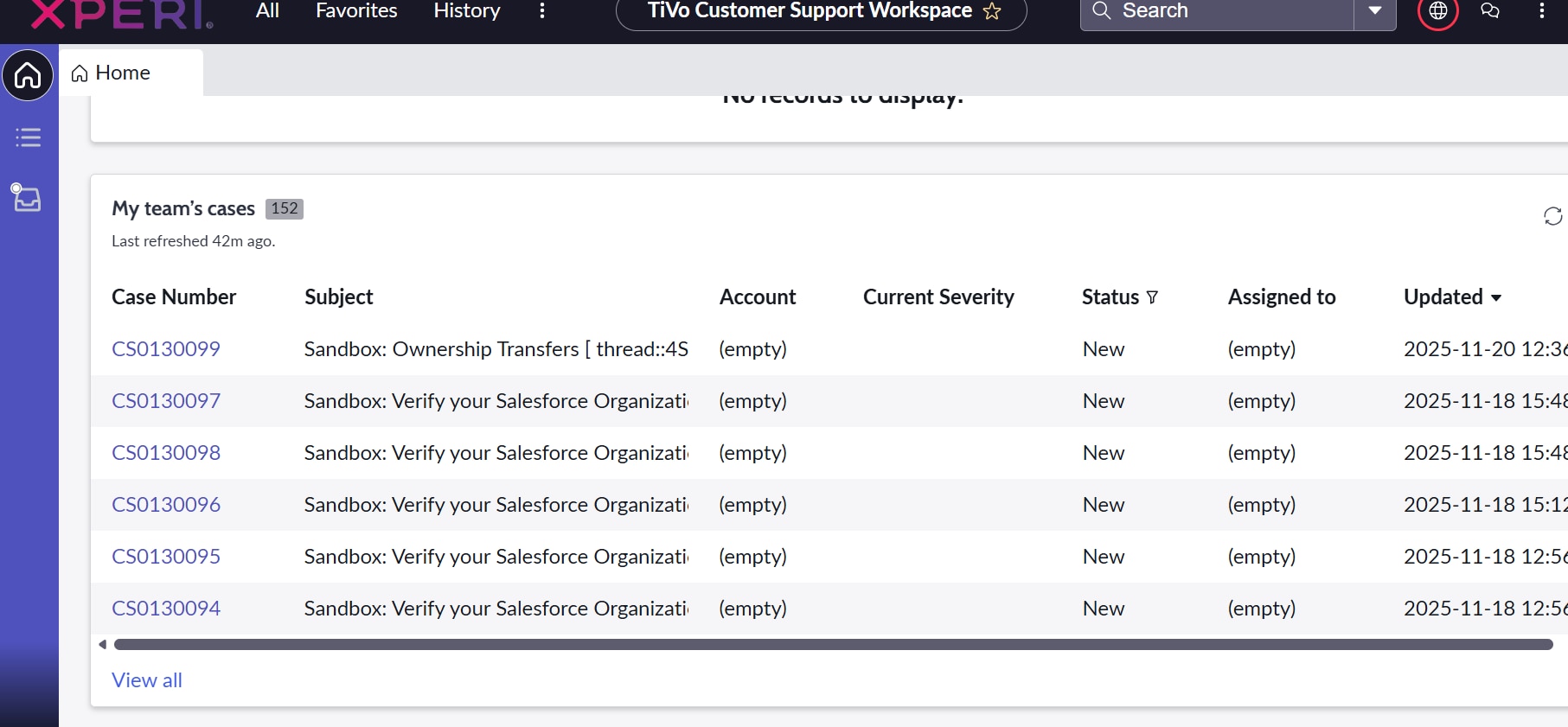Sort by Current Severity column header
Viewport: 1568px width, 727px height.
tap(938, 297)
